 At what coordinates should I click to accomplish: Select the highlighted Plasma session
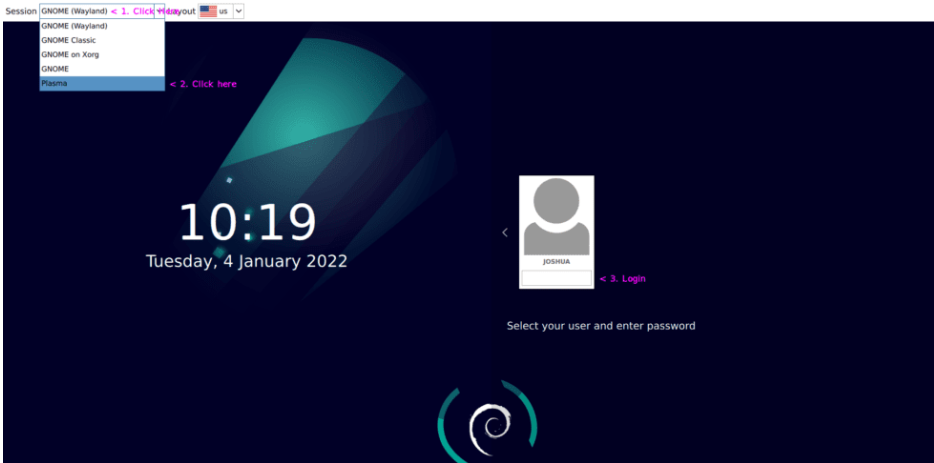(101, 84)
